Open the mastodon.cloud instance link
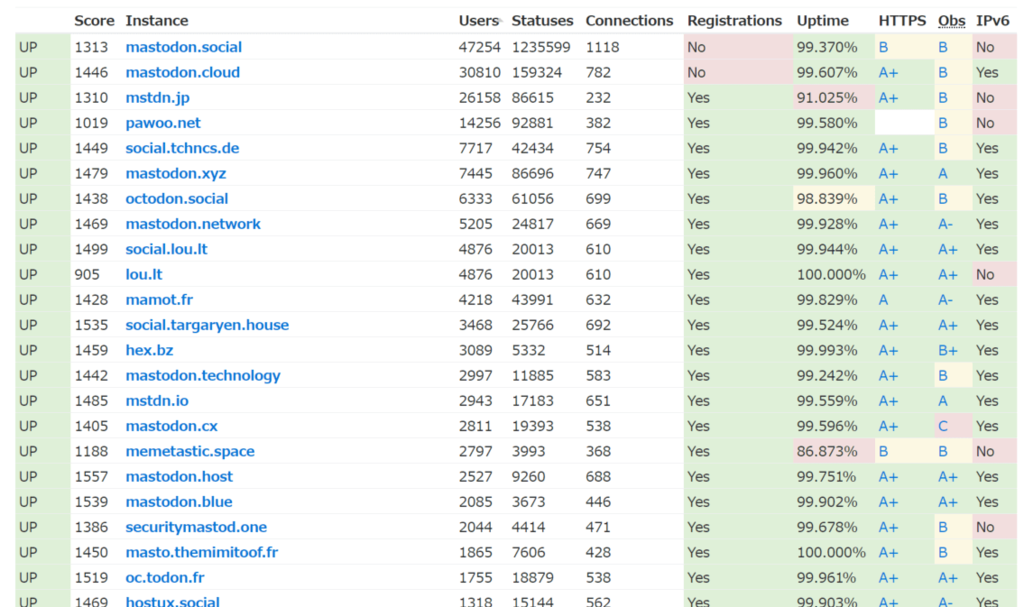The image size is (1024, 607). point(182,73)
